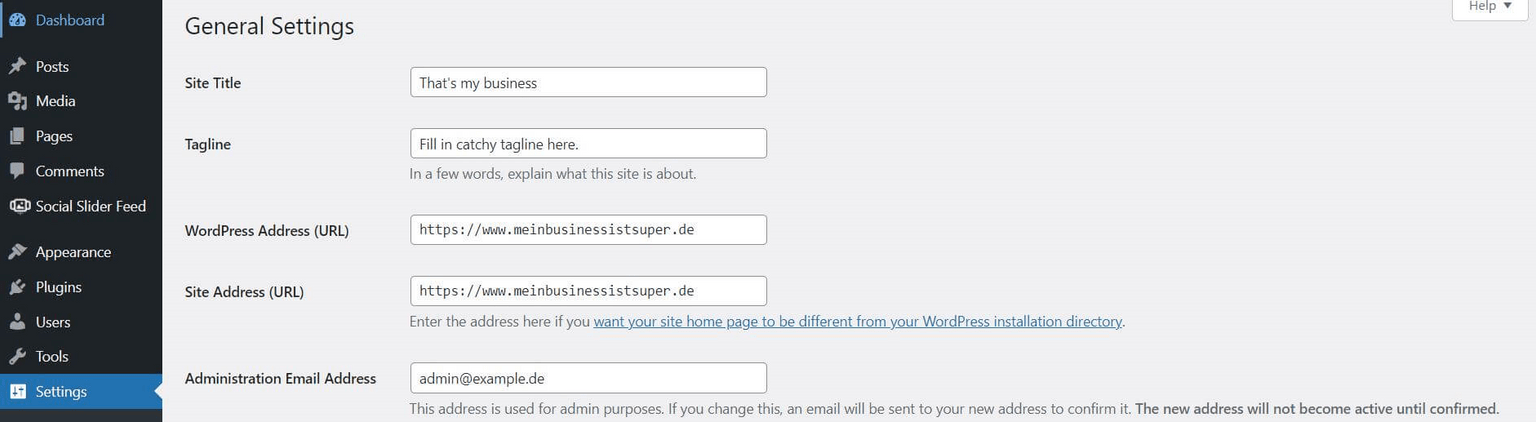The height and width of the screenshot is (422, 1536).
Task: Click the Tools wrench icon
Action: pyautogui.click(x=17, y=356)
